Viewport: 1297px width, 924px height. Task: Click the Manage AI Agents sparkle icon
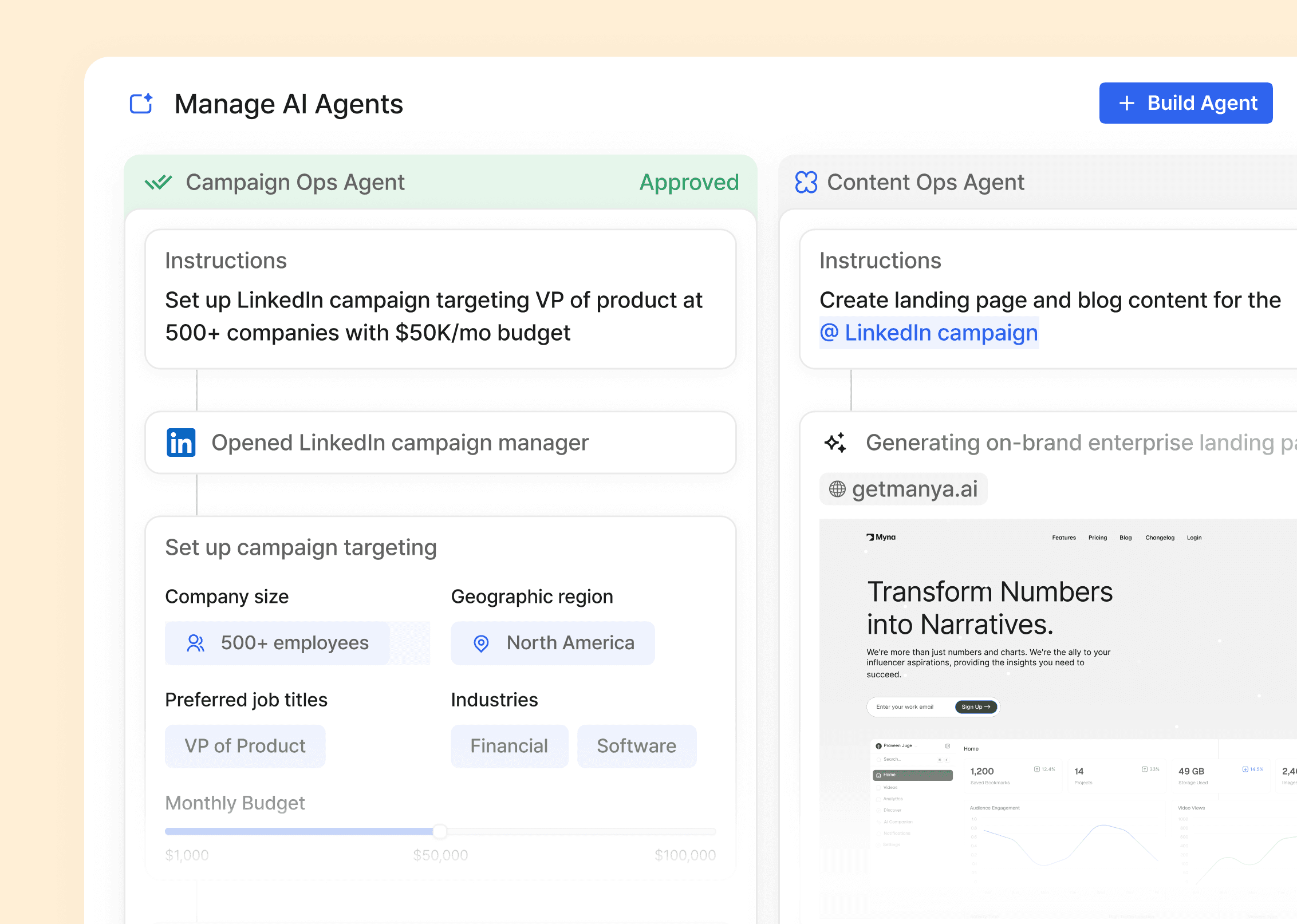tap(141, 104)
